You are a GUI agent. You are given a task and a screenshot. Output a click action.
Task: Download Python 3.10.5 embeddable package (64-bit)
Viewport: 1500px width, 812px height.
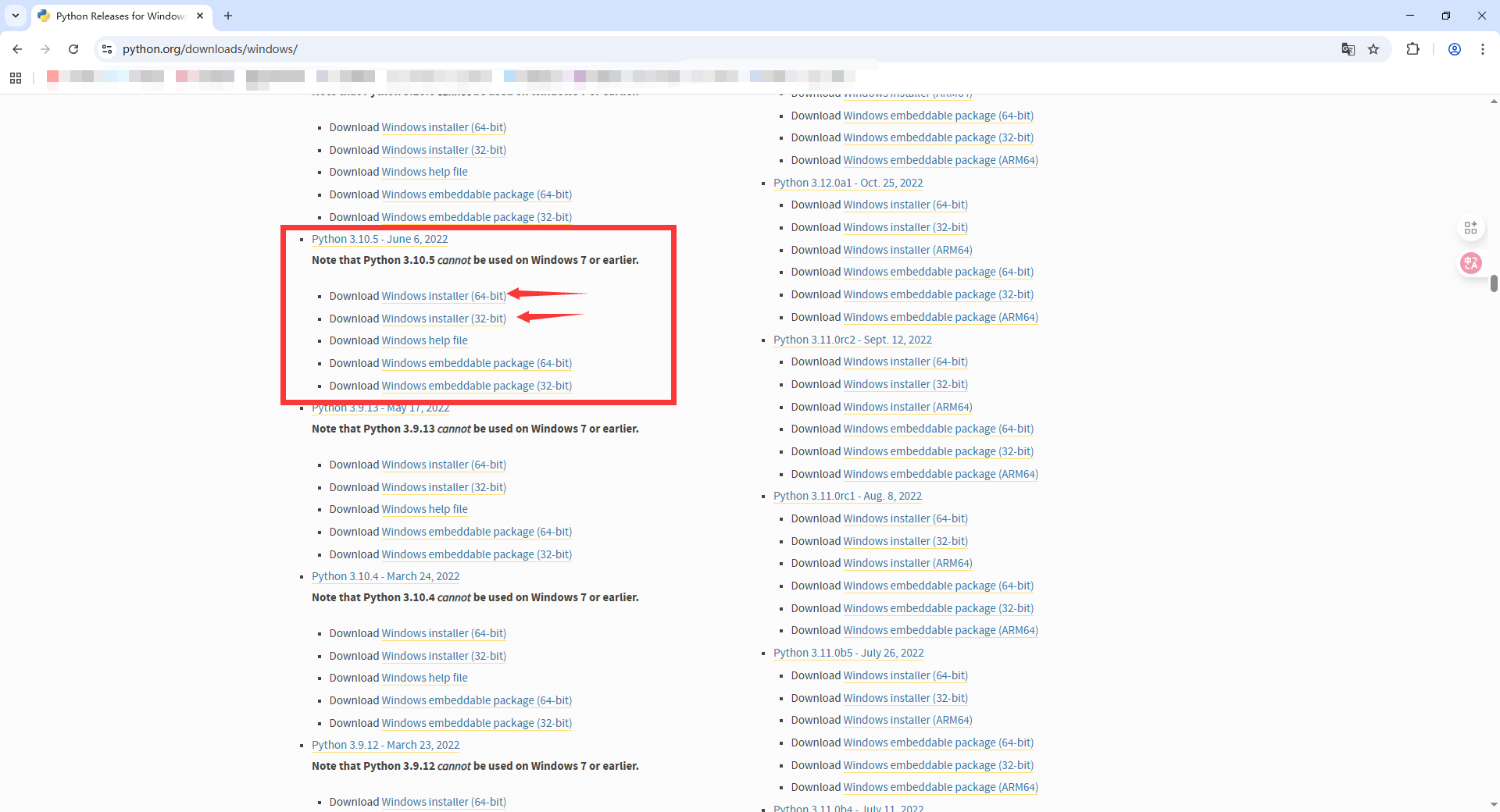click(x=477, y=363)
